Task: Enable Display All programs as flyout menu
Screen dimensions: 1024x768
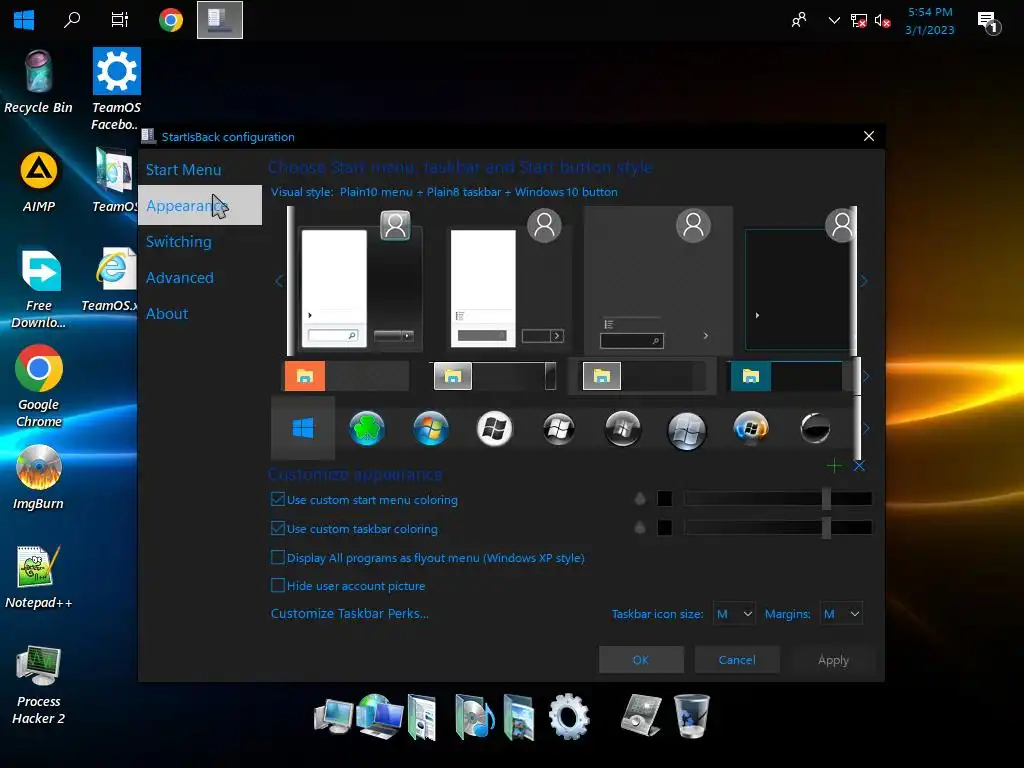Action: pos(428,558)
